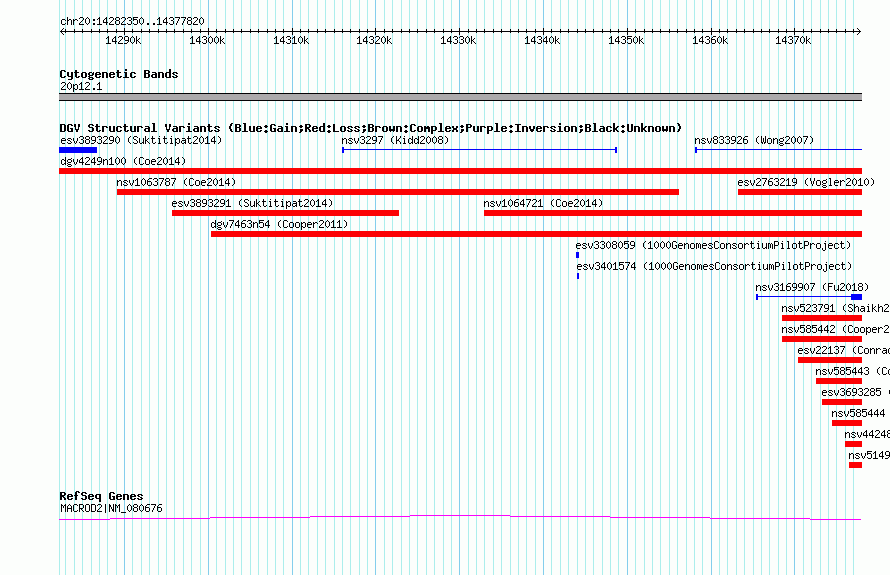Click the nsv1064721 red loss bar

tap(673, 213)
